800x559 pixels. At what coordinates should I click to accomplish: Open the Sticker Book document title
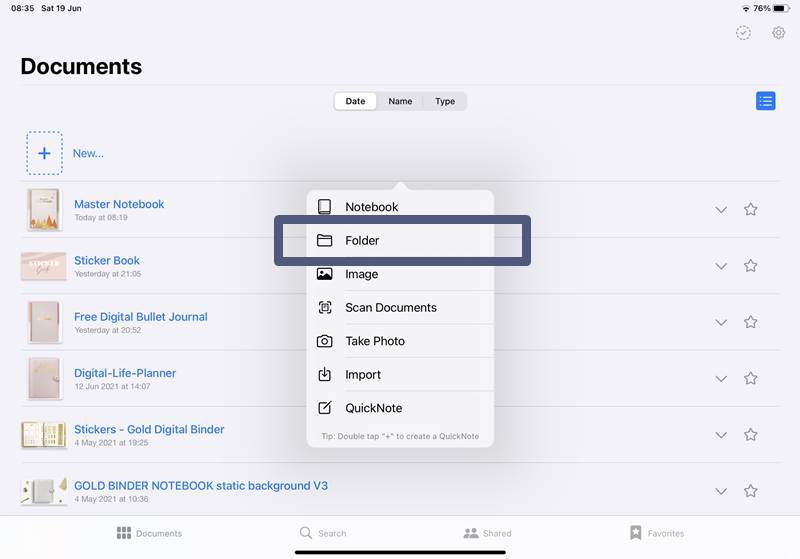[107, 260]
